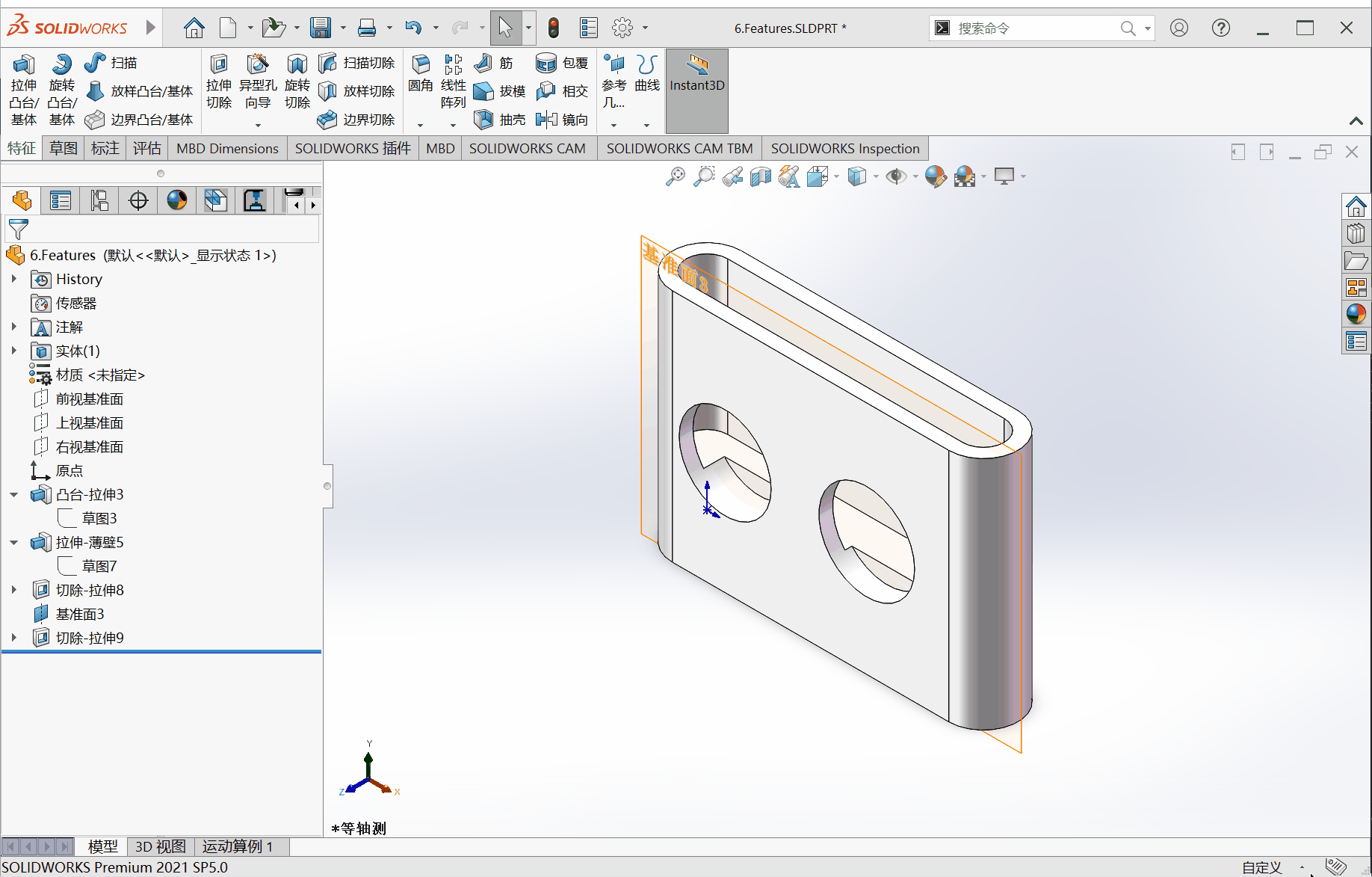
Task: Open the Hole Wizard (异型孔向导)
Action: pos(258,82)
